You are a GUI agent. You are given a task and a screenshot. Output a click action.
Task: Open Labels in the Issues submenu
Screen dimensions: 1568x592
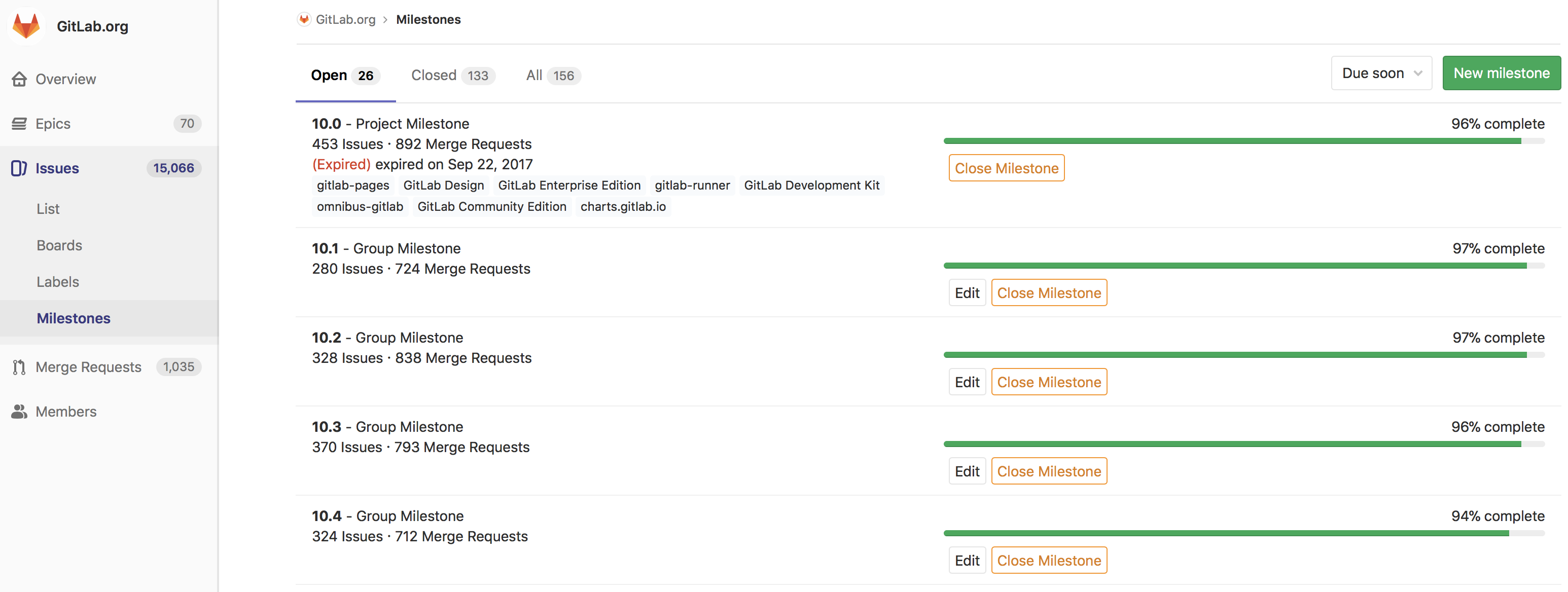pos(58,282)
